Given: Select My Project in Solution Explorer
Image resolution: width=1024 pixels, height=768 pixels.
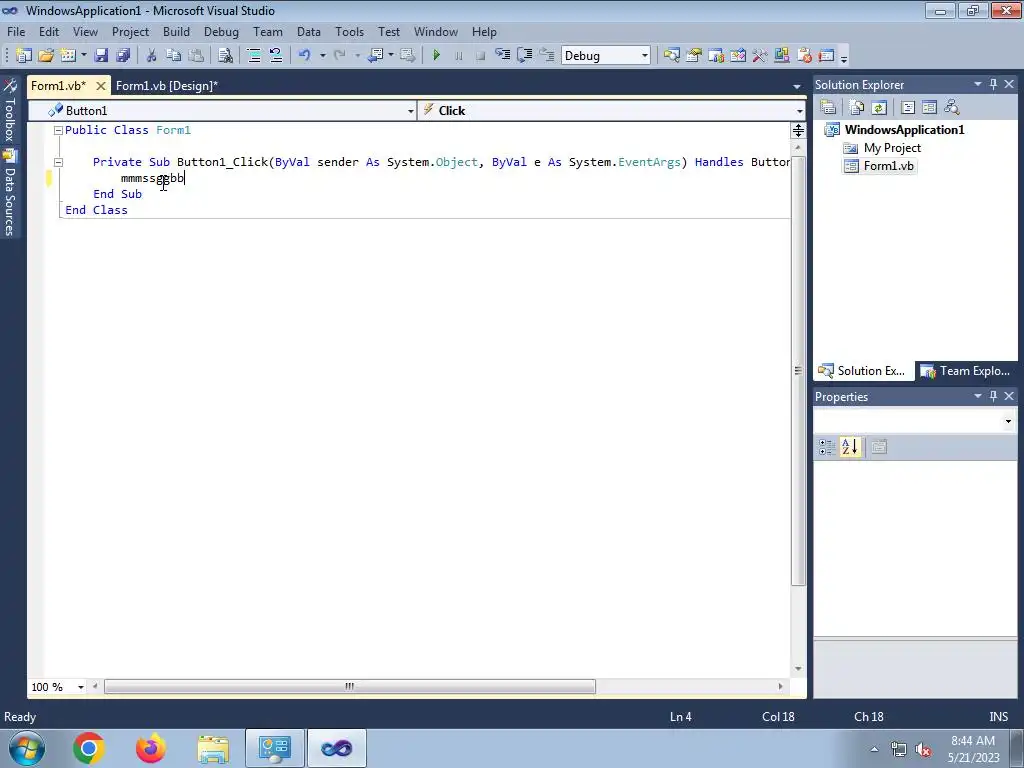Looking at the screenshot, I should point(892,148).
